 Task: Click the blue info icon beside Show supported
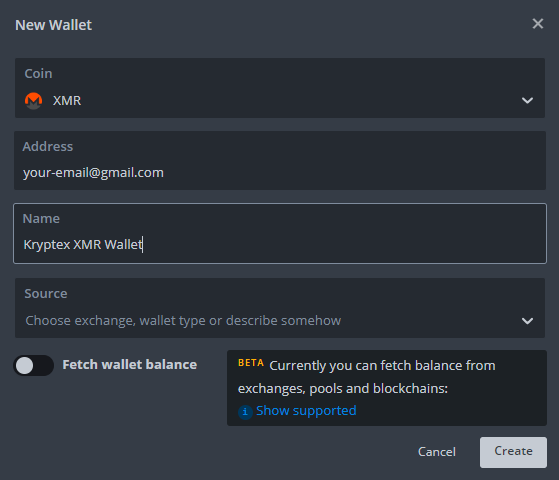point(245,412)
